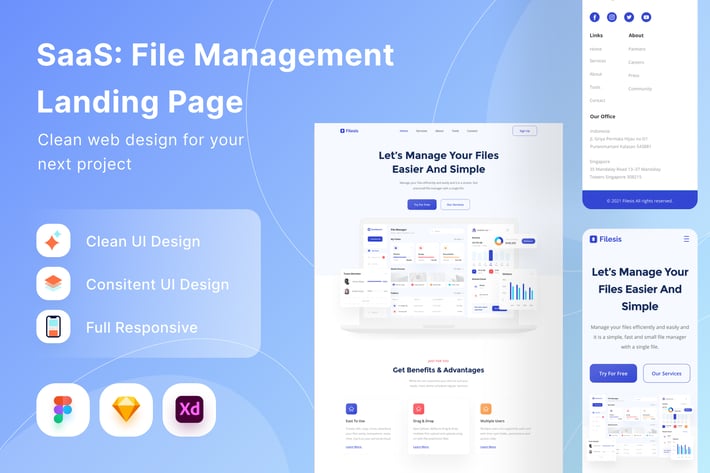Click the 'Full Responsive' label
Viewport: 710px width, 473px height.
[x=142, y=327]
